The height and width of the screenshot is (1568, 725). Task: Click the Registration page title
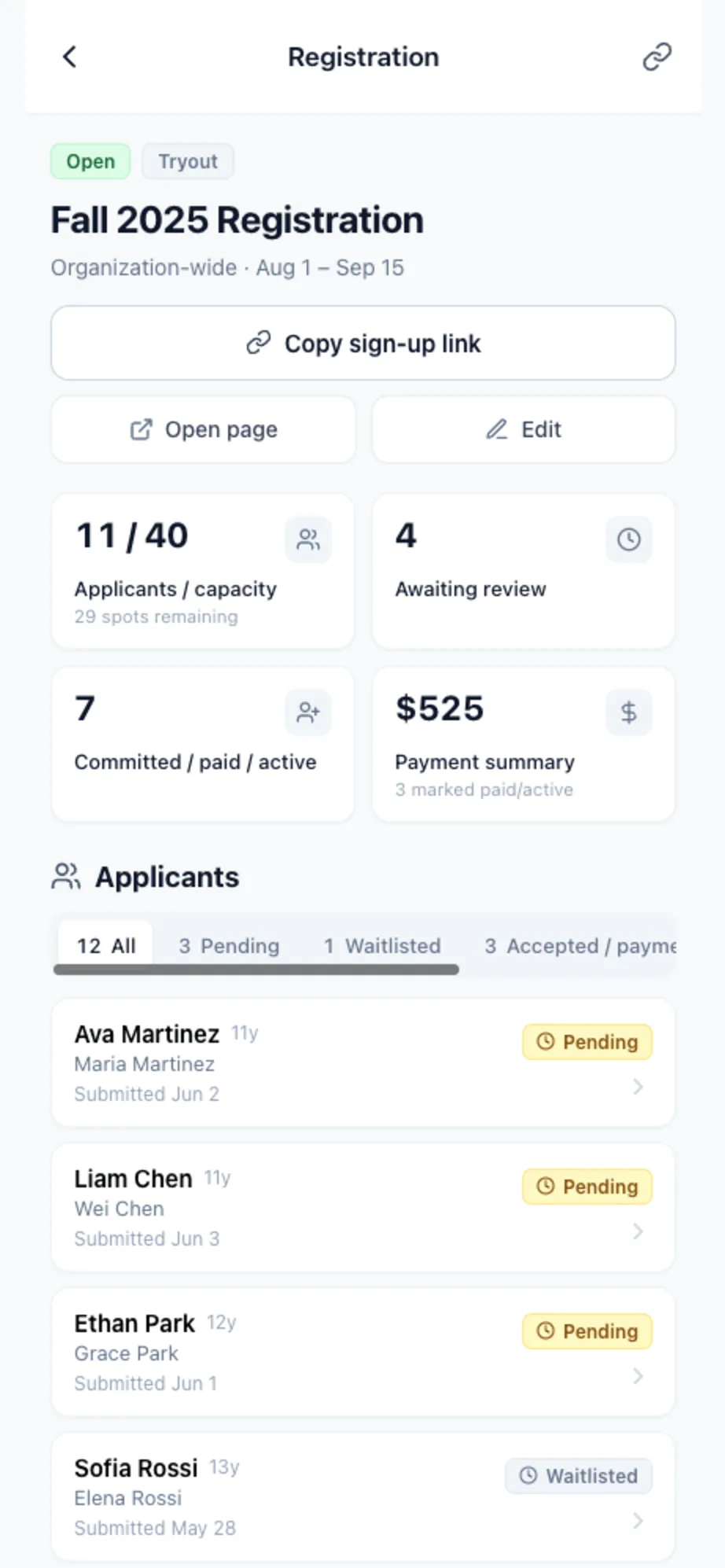click(363, 57)
